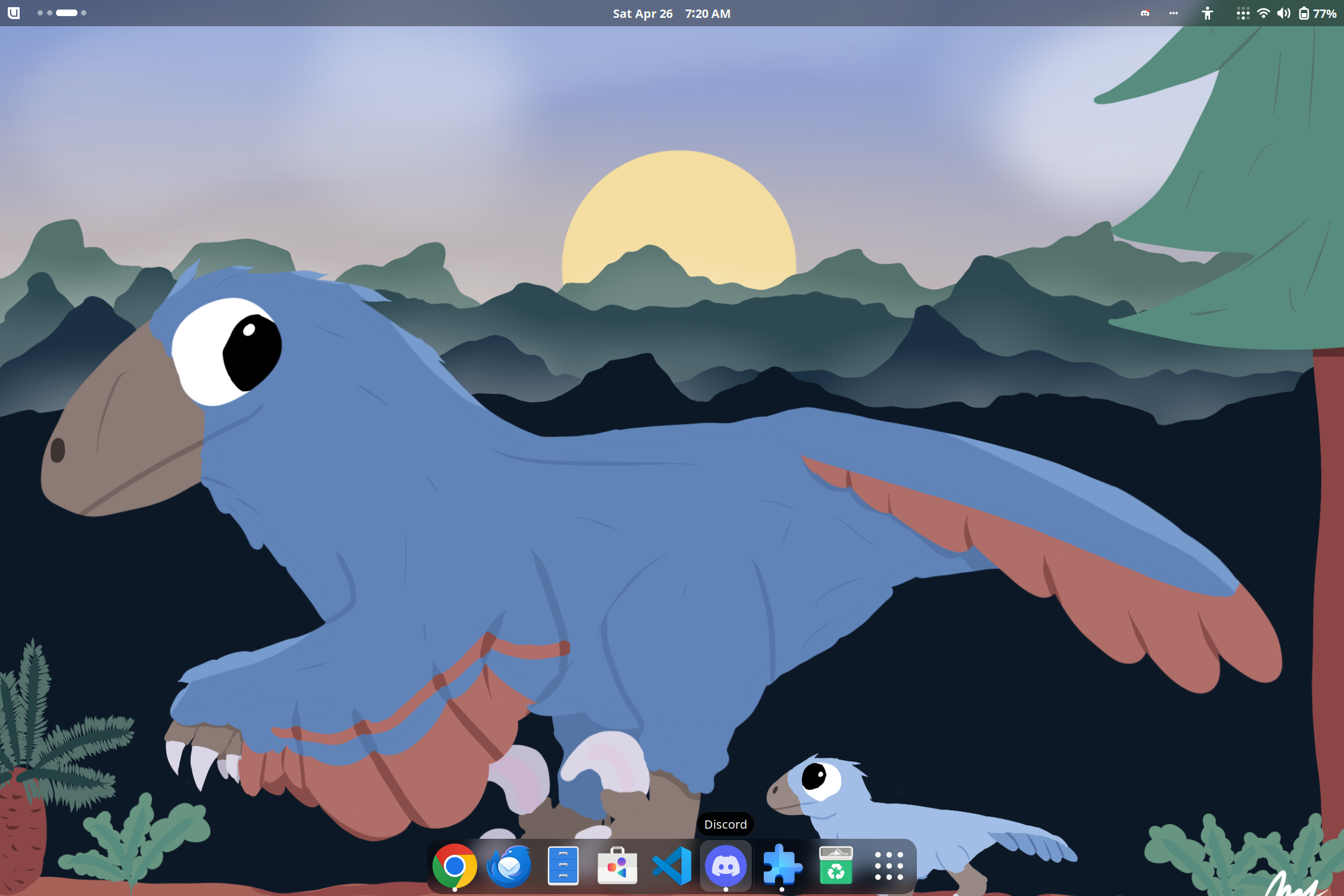Click the dotted grid tray indicator icon
Screen dimensions: 1344x896
[x=1242, y=13]
